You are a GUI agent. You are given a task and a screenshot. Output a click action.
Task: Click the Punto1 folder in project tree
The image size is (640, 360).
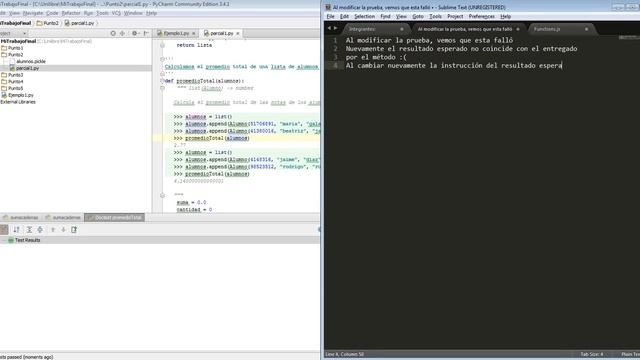[x=12, y=48]
